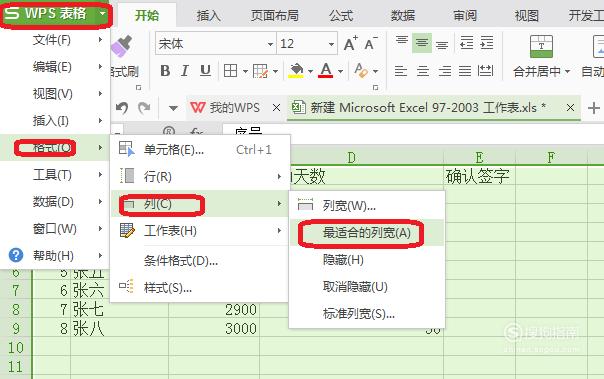This screenshot has height=379, width=604.
Task: Select cell containing 确认签字
Action: 479,176
